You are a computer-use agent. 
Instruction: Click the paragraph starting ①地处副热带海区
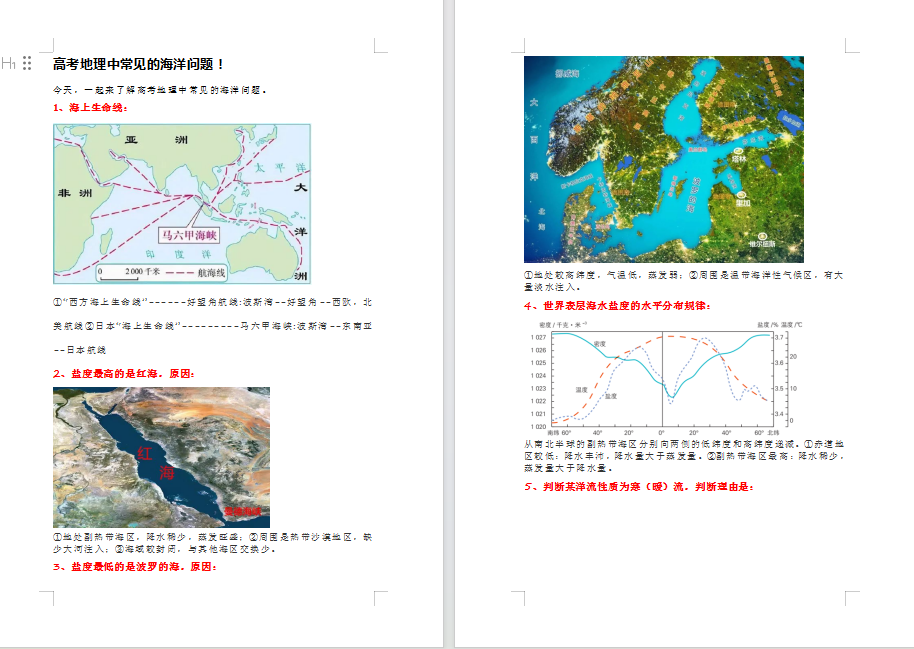213,543
